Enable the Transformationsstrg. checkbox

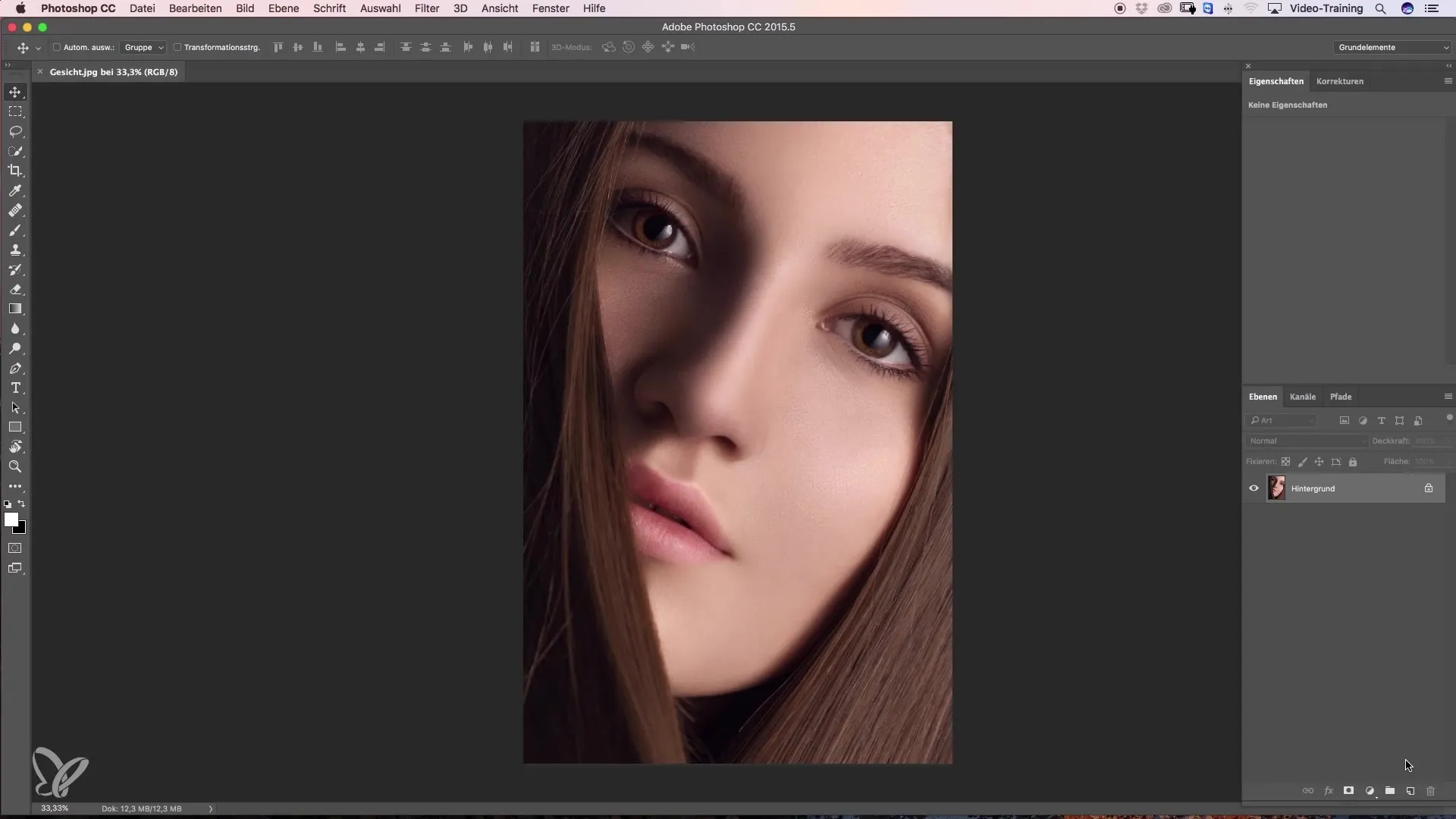click(177, 47)
